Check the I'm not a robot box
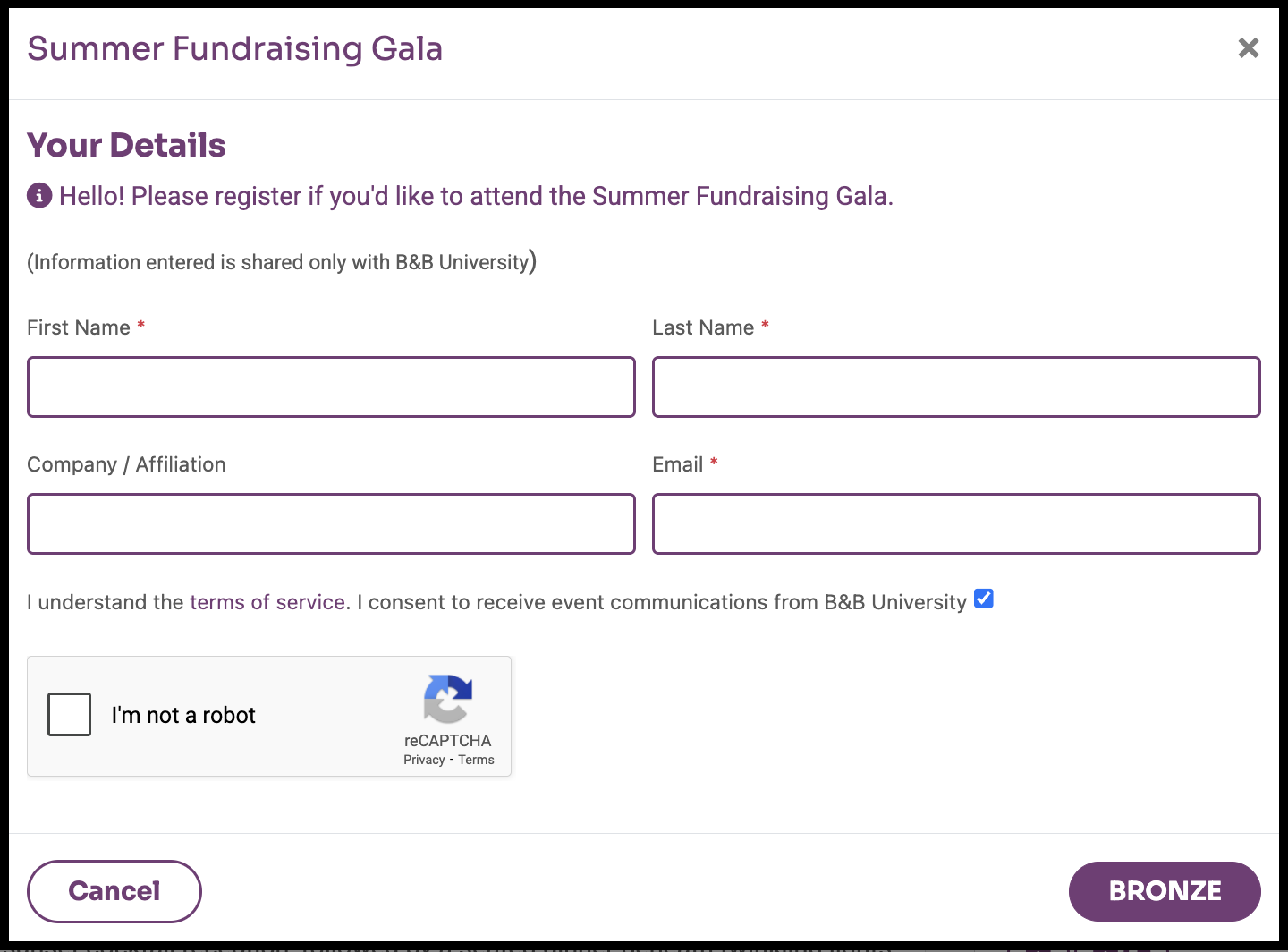 click(70, 714)
